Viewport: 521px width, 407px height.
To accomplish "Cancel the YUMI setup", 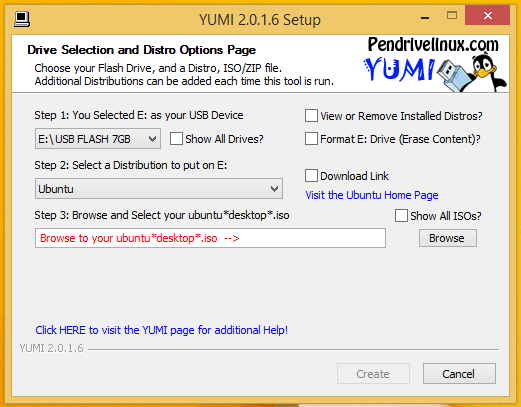I will [459, 374].
